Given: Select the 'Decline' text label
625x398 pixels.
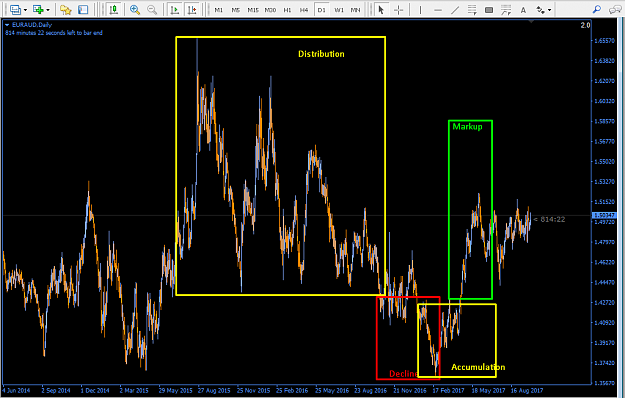Looking at the screenshot, I should coord(404,374).
